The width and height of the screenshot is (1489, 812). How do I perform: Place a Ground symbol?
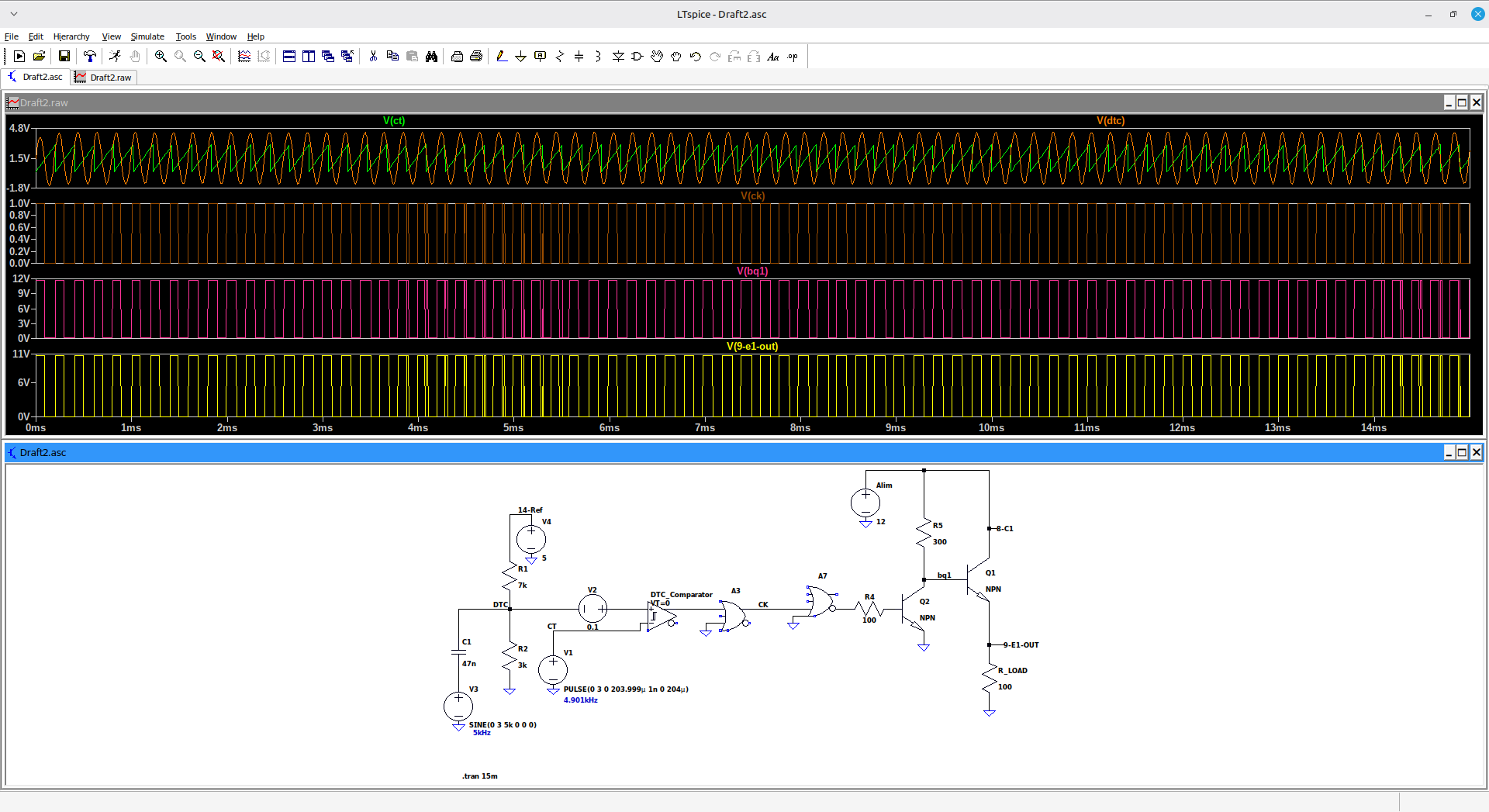521,57
